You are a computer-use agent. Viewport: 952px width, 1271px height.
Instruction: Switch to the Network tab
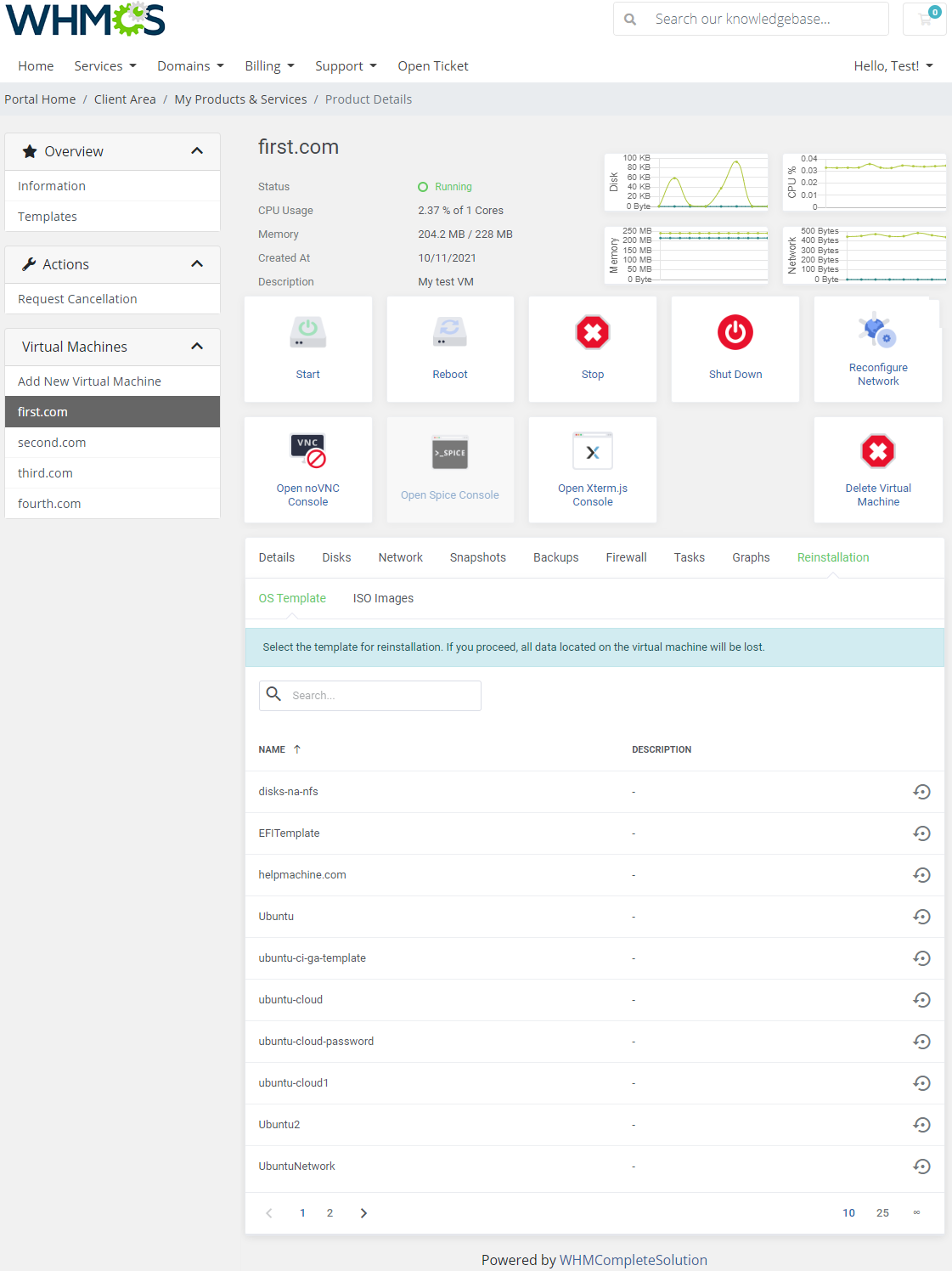(401, 557)
